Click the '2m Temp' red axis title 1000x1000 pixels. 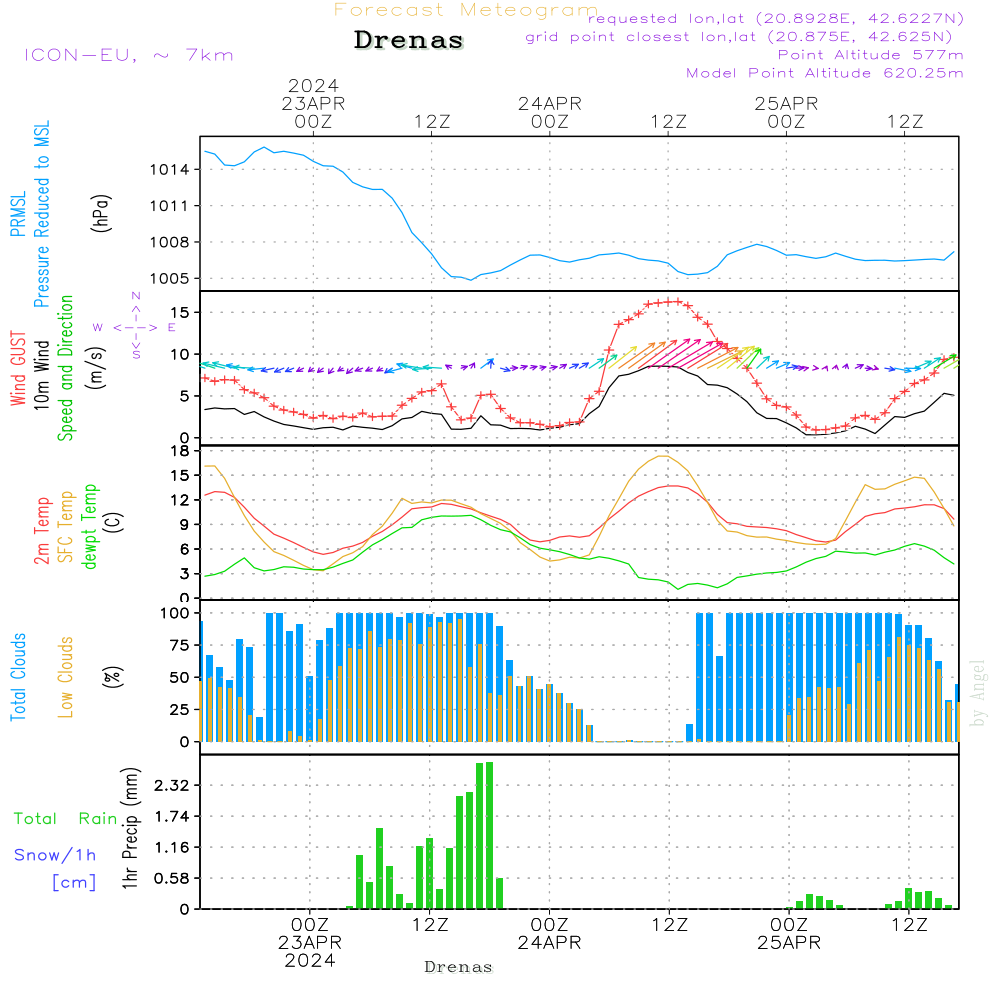(x=41, y=531)
